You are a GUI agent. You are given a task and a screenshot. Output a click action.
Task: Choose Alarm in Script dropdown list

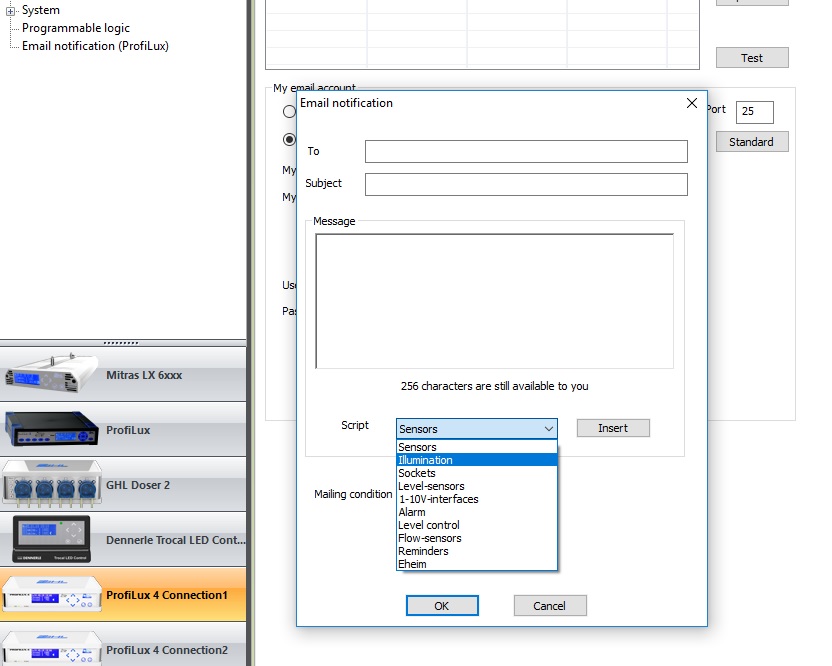point(477,512)
